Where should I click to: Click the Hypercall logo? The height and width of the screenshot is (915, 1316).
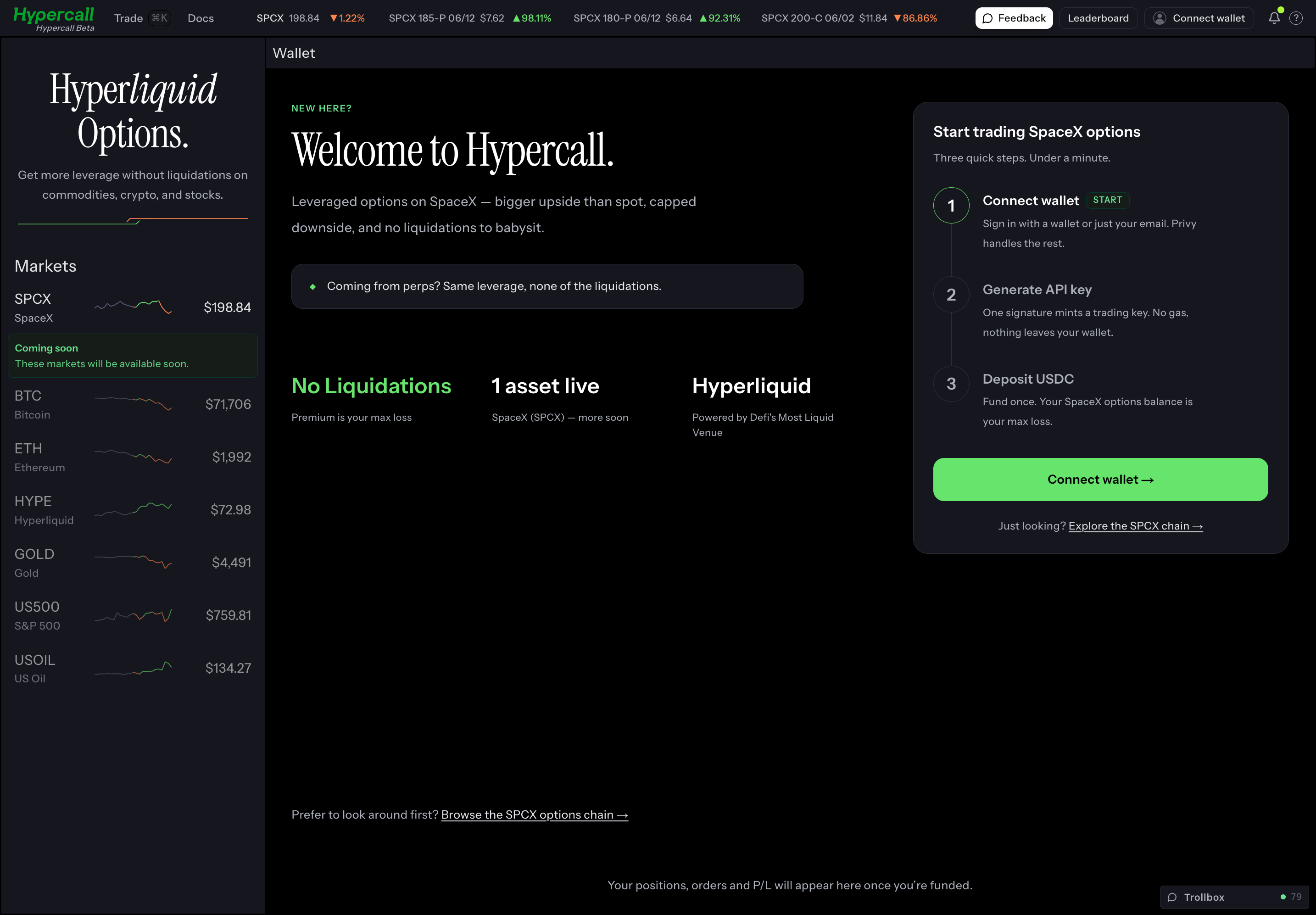pos(54,18)
